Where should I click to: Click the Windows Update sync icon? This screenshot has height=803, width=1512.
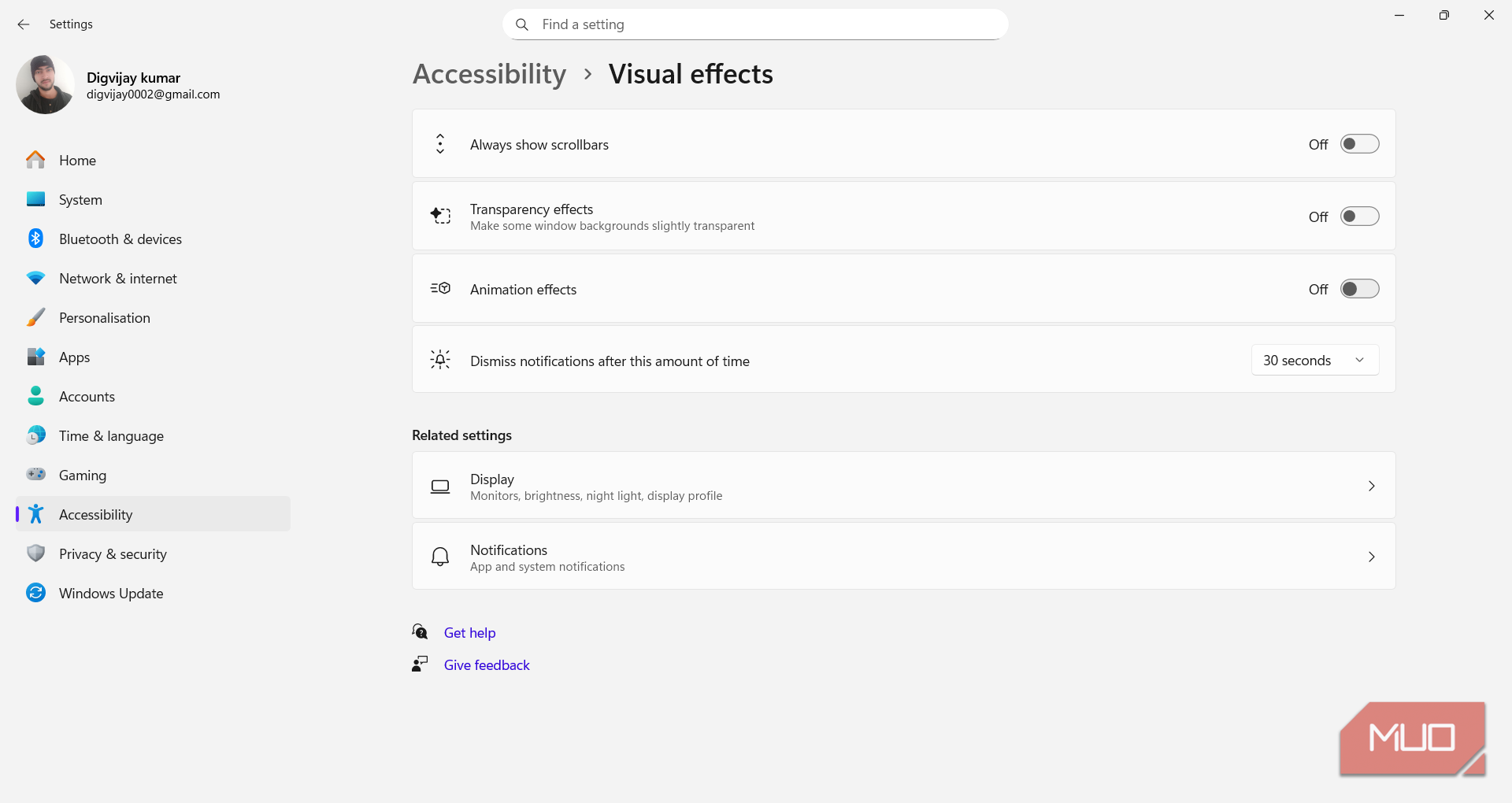click(x=35, y=593)
